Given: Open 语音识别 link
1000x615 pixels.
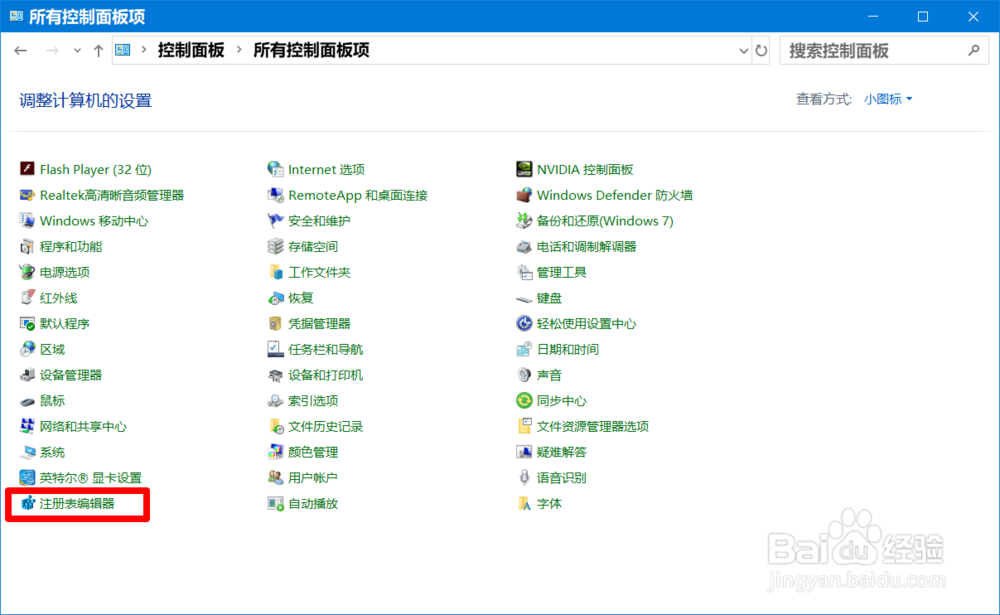Looking at the screenshot, I should [561, 478].
